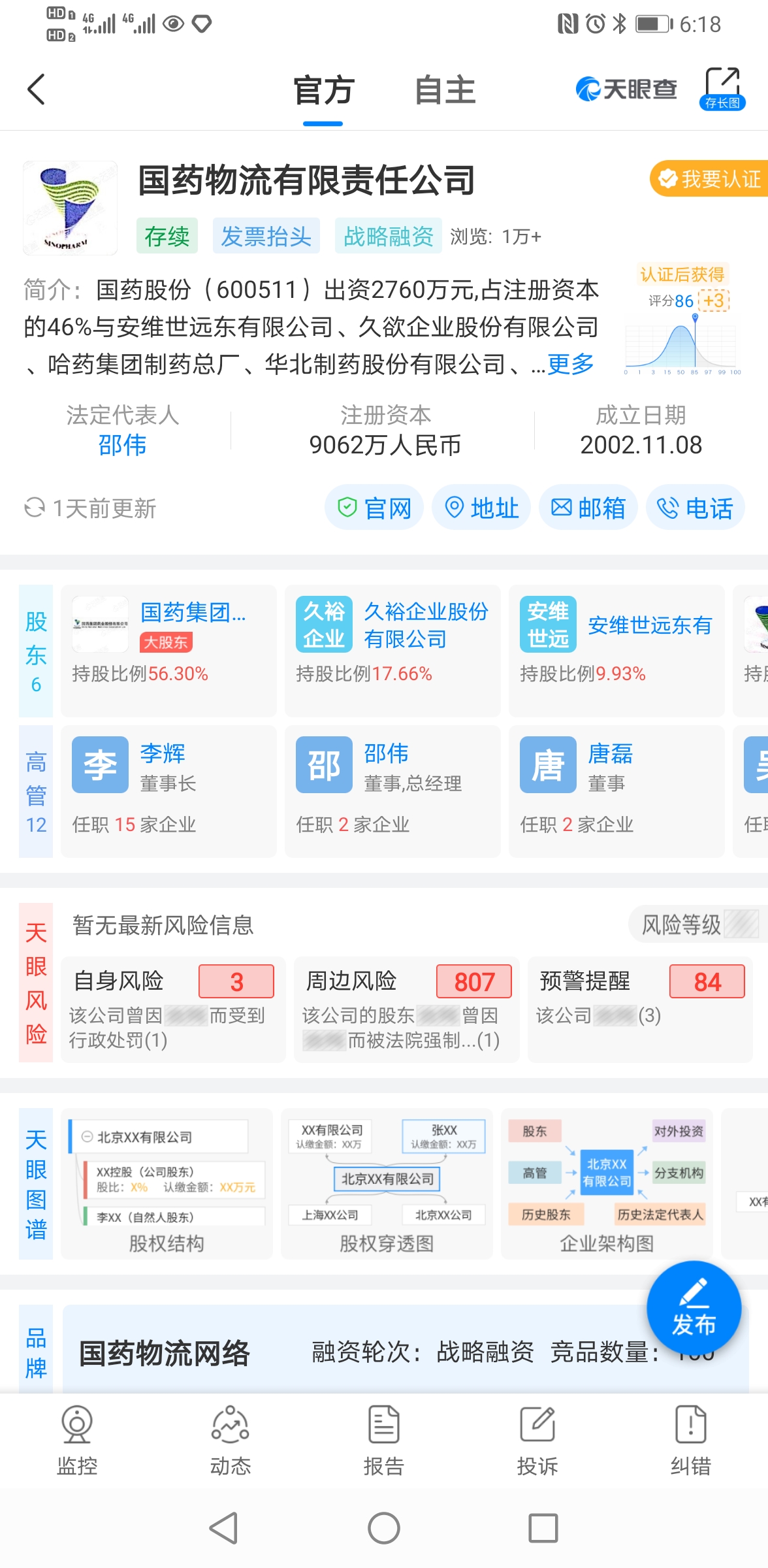Screen dimensions: 768x1568
Task: Open the 周边风险 card
Action: click(x=406, y=1009)
